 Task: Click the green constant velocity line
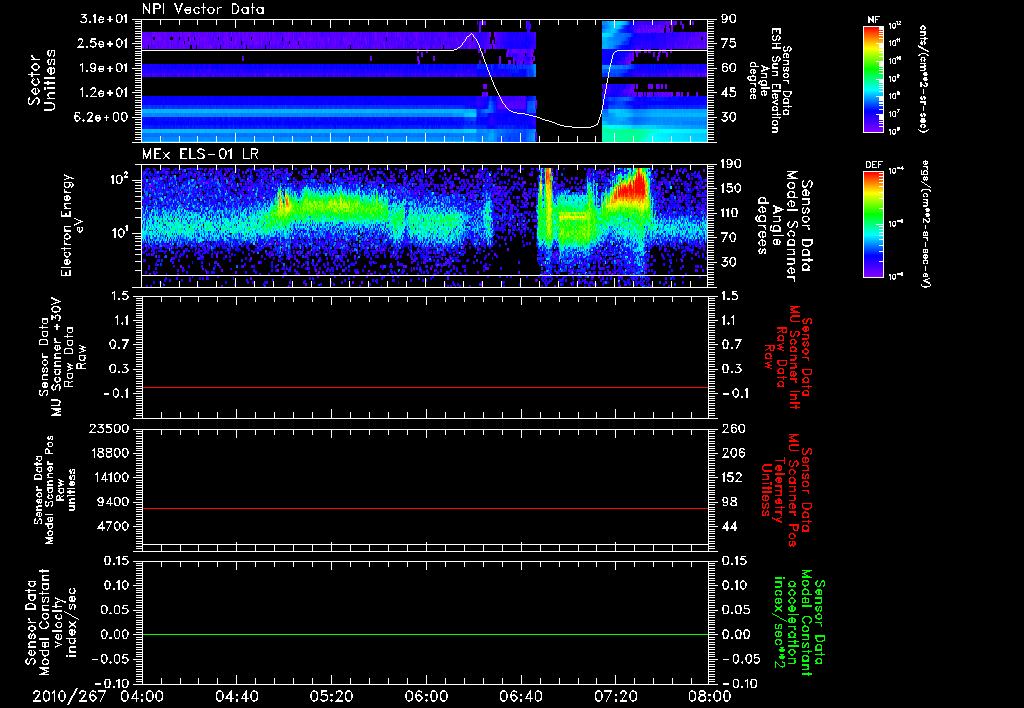click(x=424, y=634)
